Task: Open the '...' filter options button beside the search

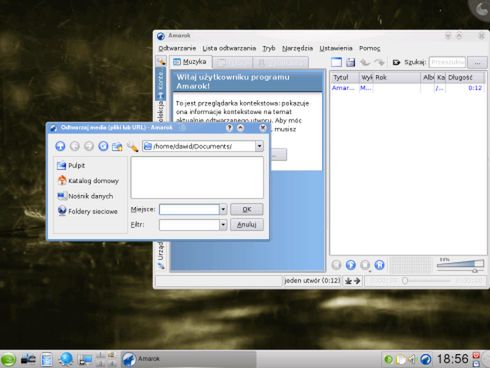Action: 477,62
